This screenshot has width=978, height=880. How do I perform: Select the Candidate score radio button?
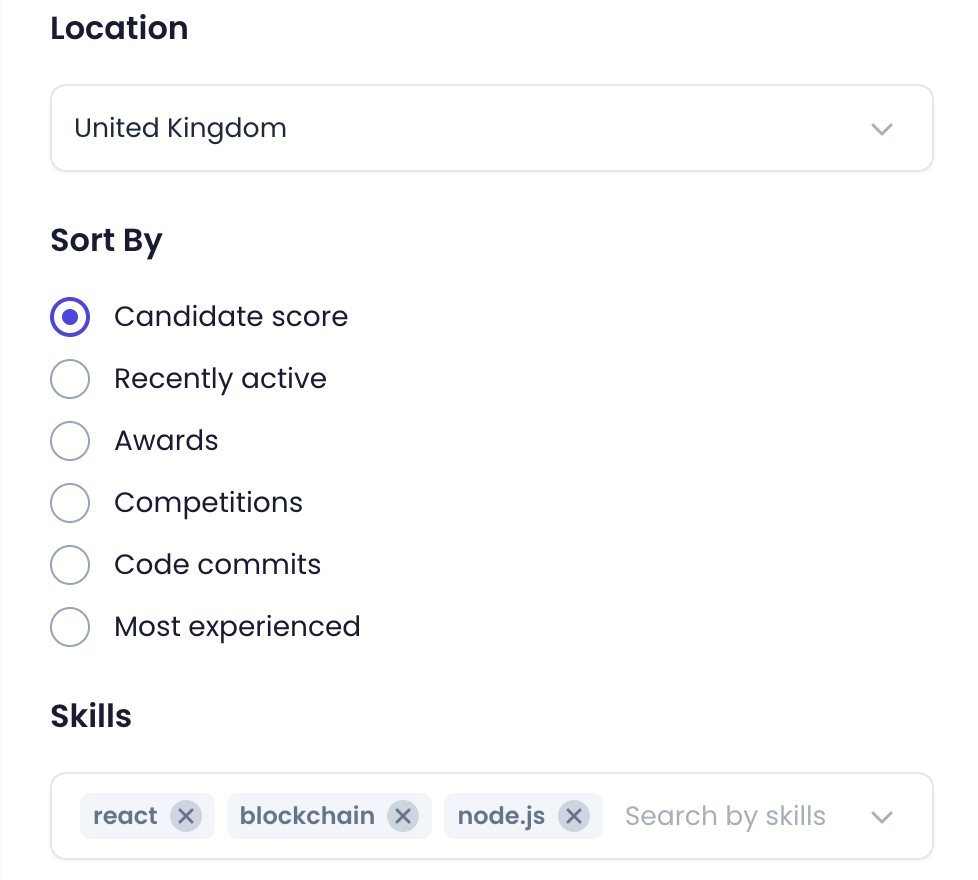tap(70, 317)
